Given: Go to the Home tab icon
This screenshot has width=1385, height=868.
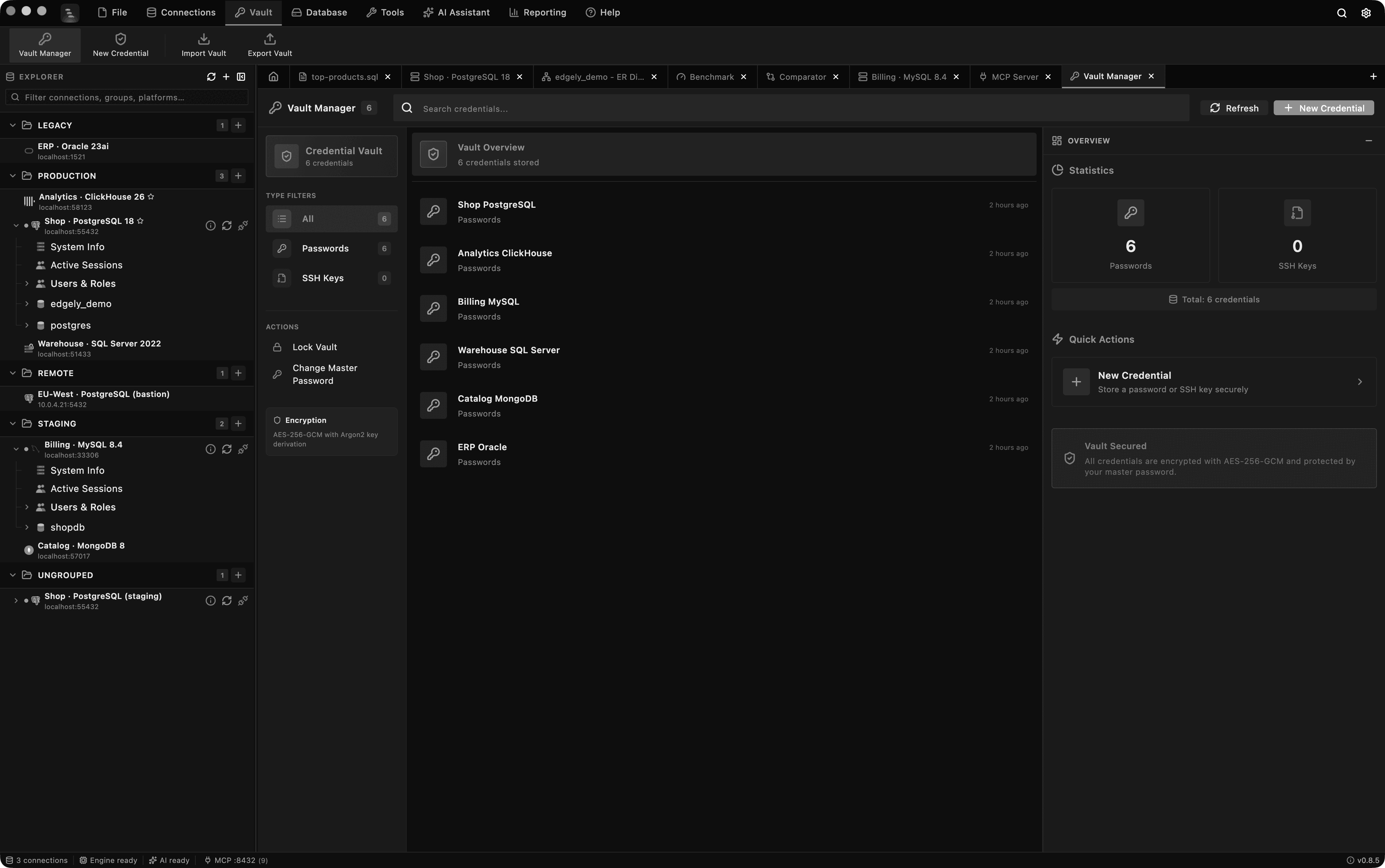Looking at the screenshot, I should (x=273, y=76).
